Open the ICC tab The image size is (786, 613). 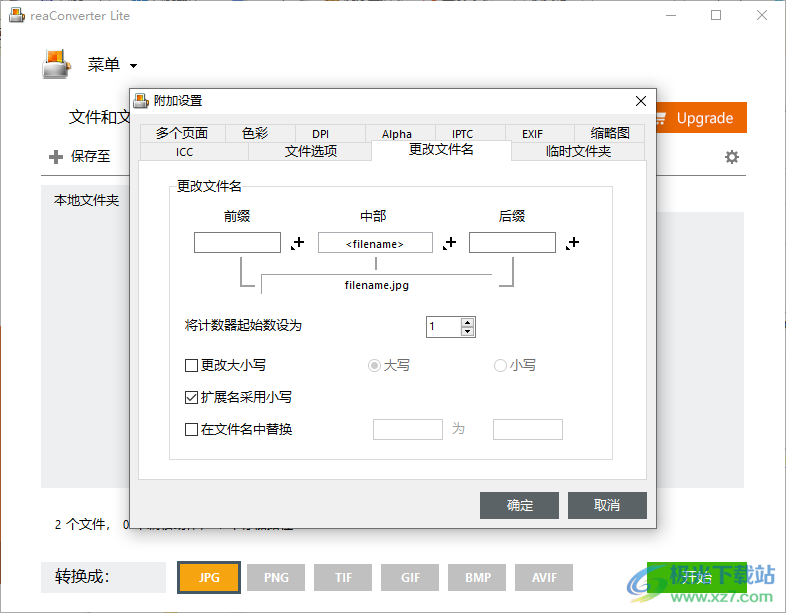click(194, 151)
